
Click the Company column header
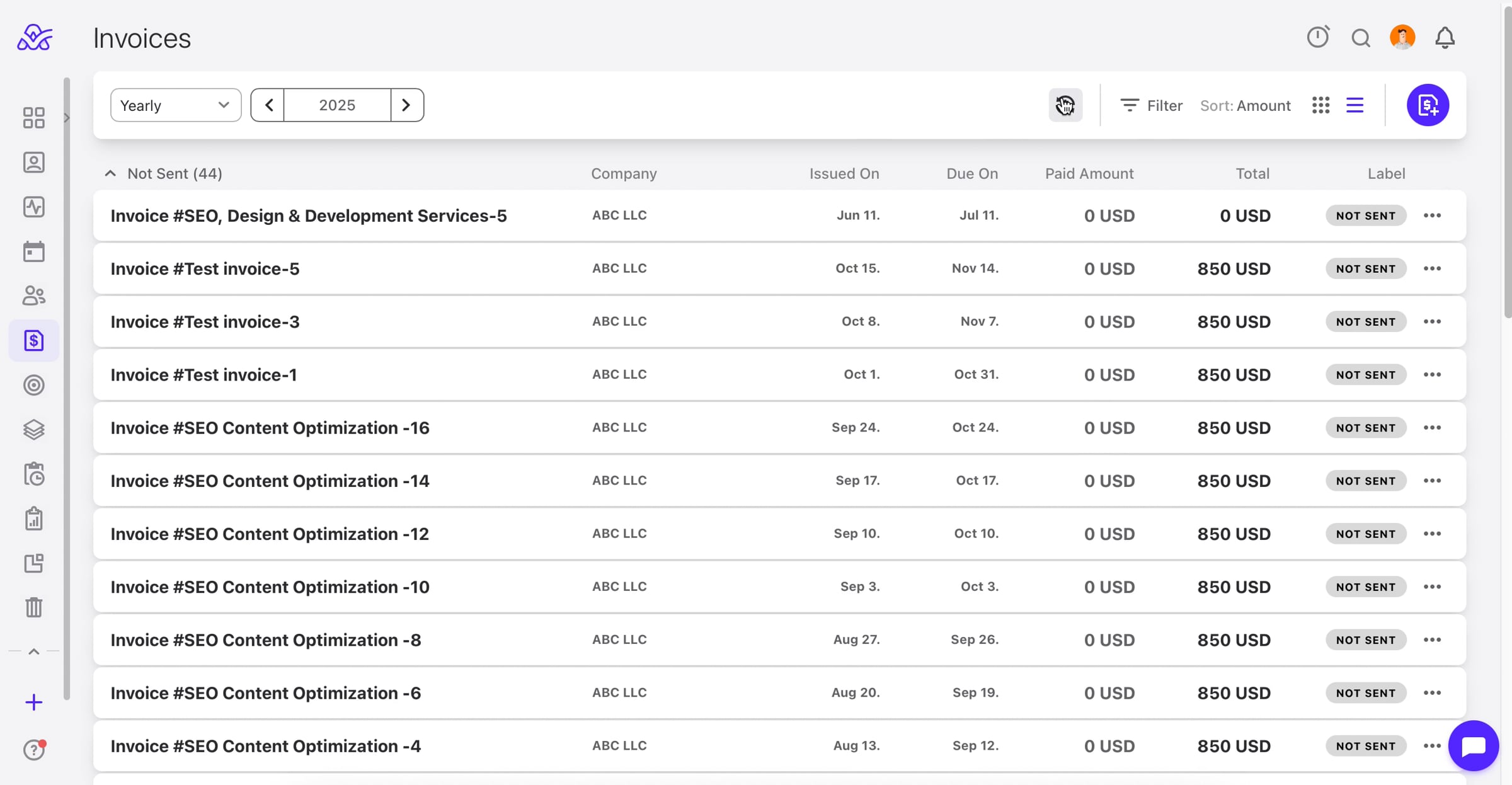click(x=624, y=173)
